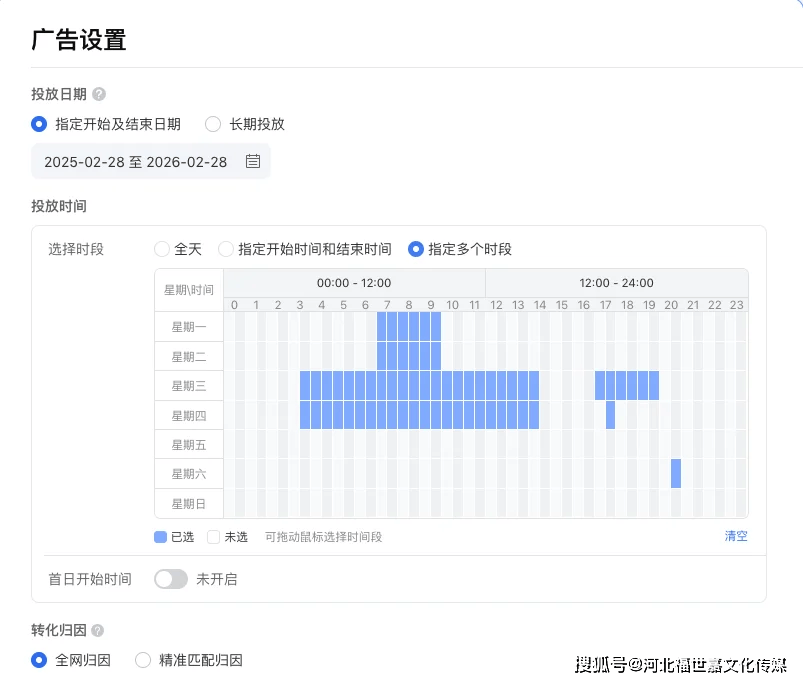Enable the 首日开始时间 toggle switch

(x=171, y=579)
